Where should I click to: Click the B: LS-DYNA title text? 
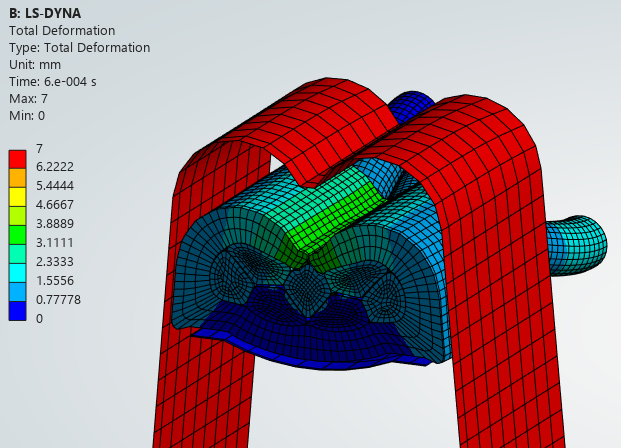point(45,13)
